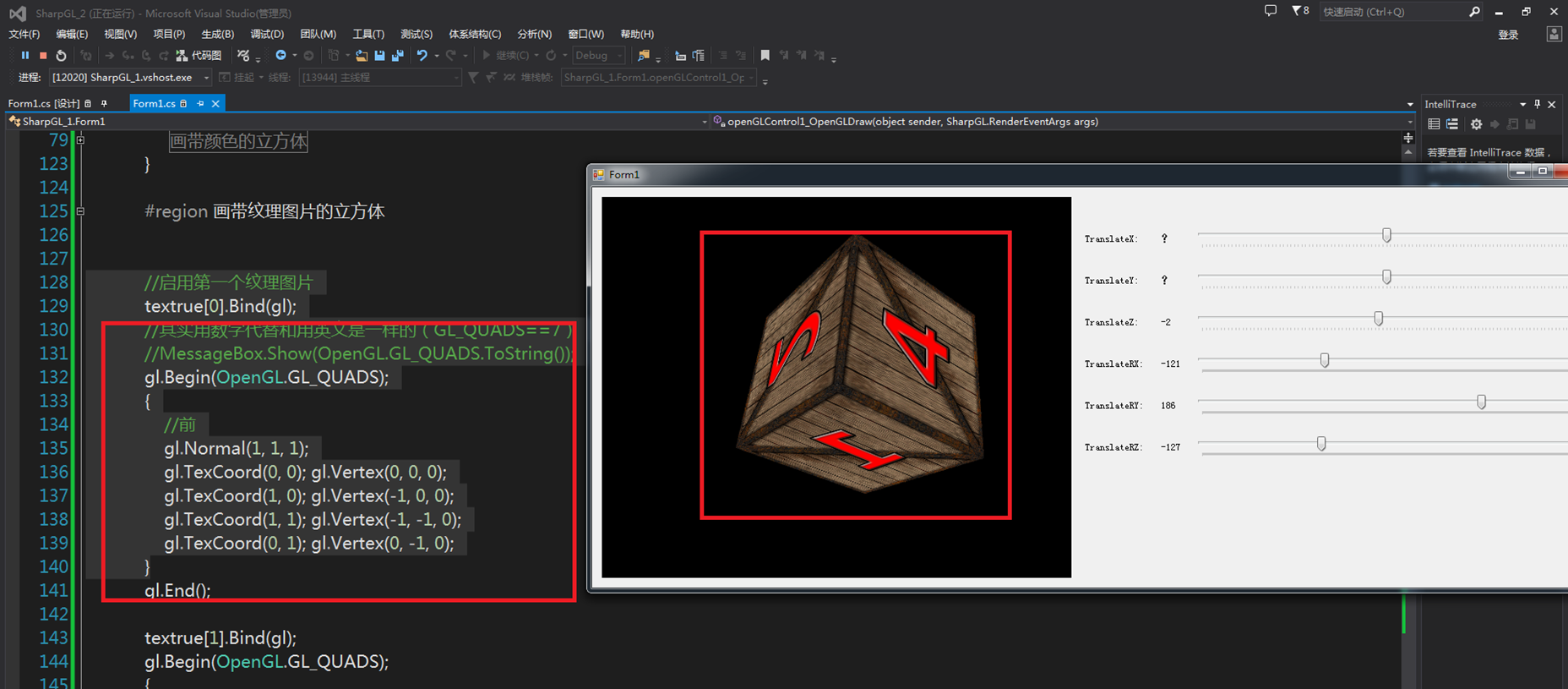Click the comment selection icon
The height and width of the screenshot is (689, 1568).
(722, 56)
